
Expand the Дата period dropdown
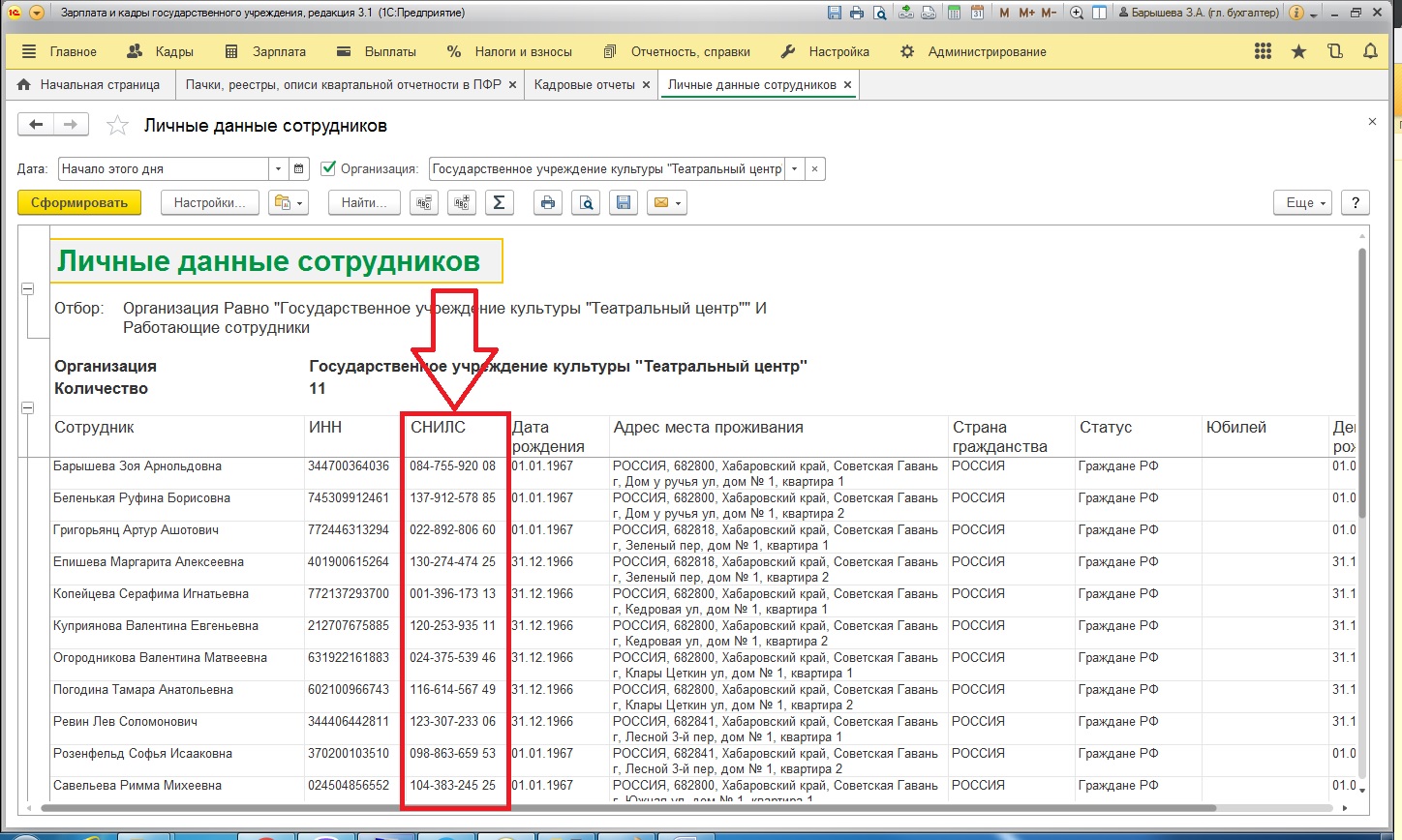278,168
